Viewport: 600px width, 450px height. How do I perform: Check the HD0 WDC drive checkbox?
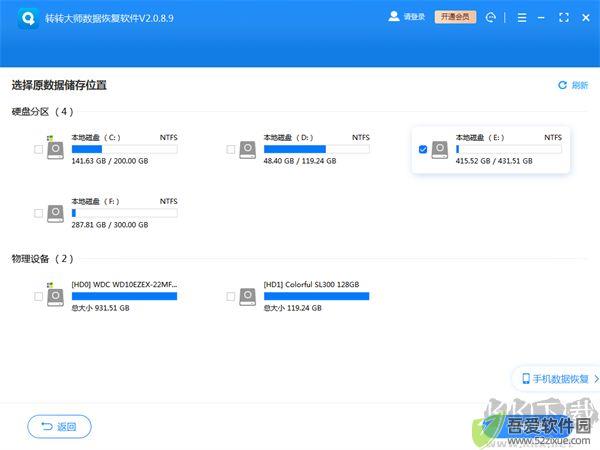pyautogui.click(x=38, y=296)
